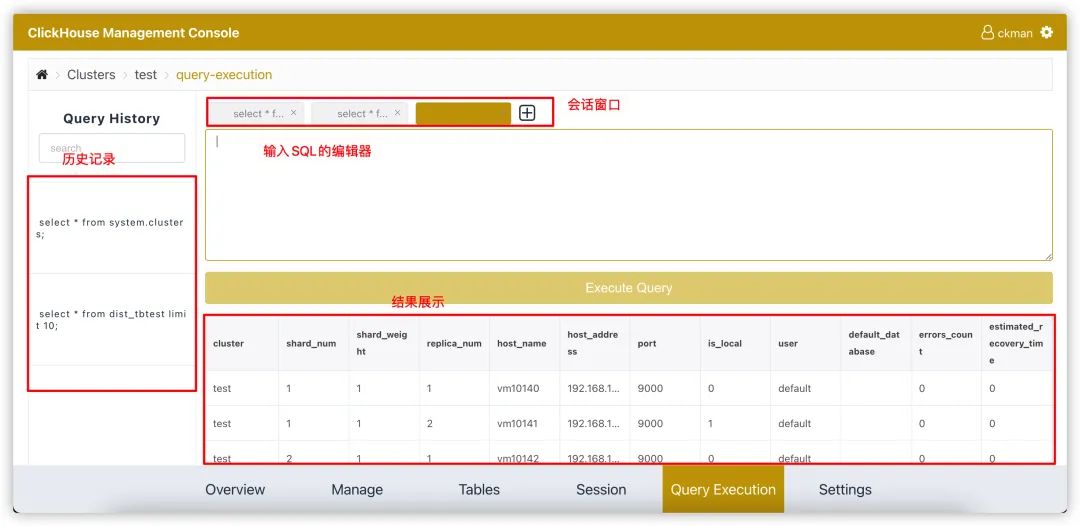
Task: Go to the Overview tab
Action: coord(235,490)
